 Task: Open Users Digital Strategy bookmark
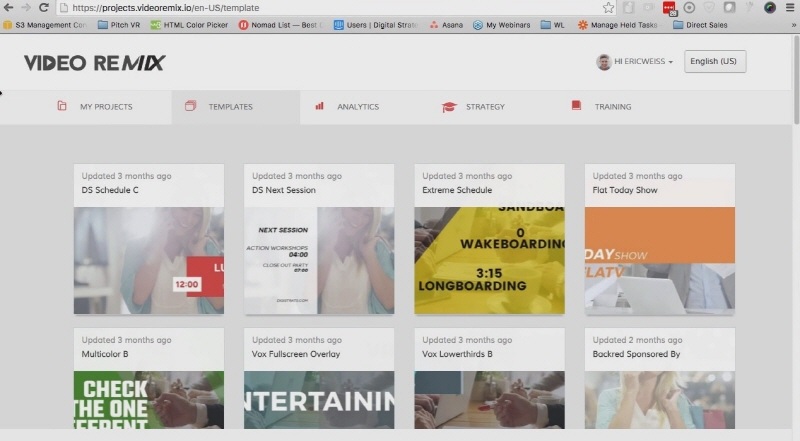(x=376, y=25)
